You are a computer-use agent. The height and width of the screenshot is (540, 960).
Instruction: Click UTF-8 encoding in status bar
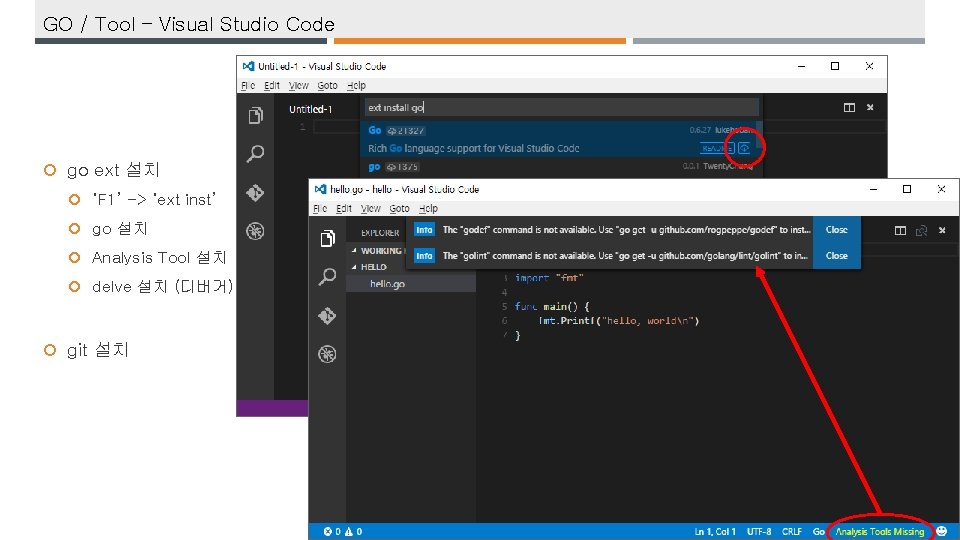(759, 531)
